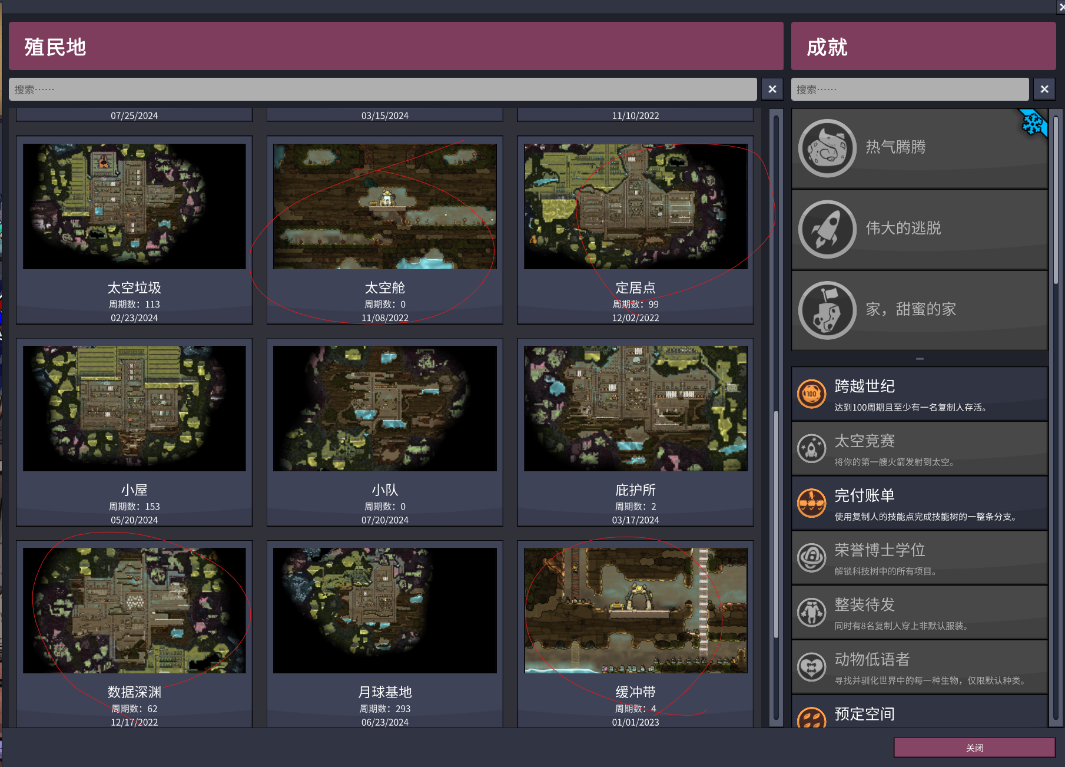This screenshot has height=767, width=1065.
Task: Click the blue snowflake DLC badge
Action: pos(1033,123)
